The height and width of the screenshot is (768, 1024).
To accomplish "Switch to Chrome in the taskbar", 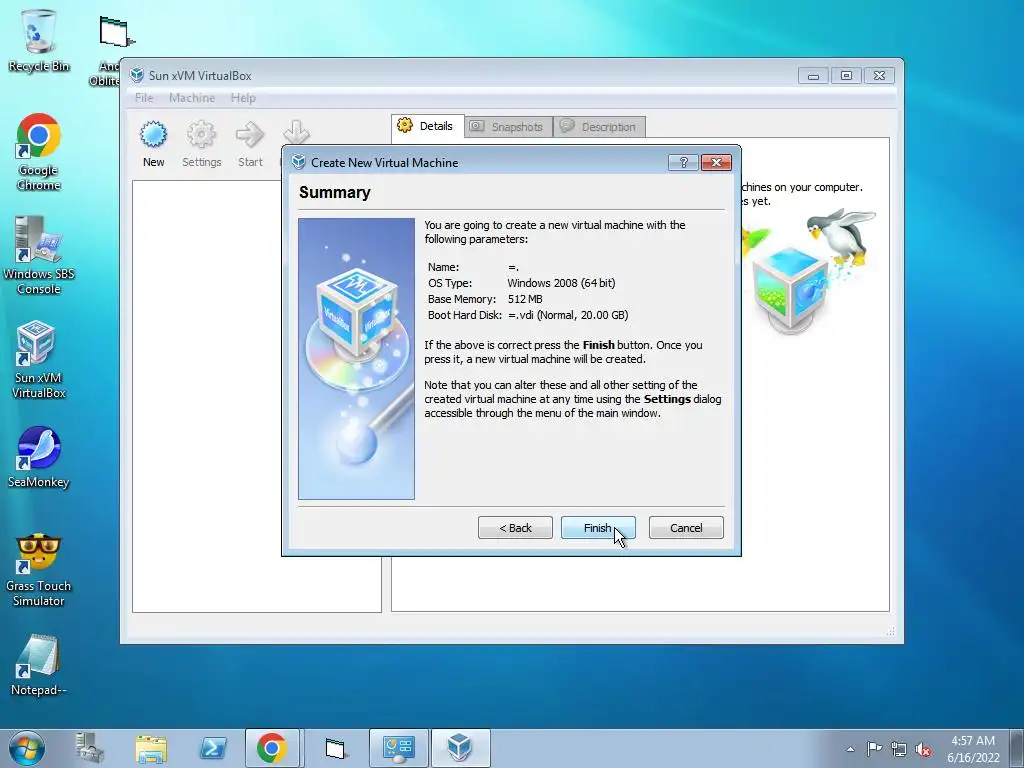I will tap(272, 748).
